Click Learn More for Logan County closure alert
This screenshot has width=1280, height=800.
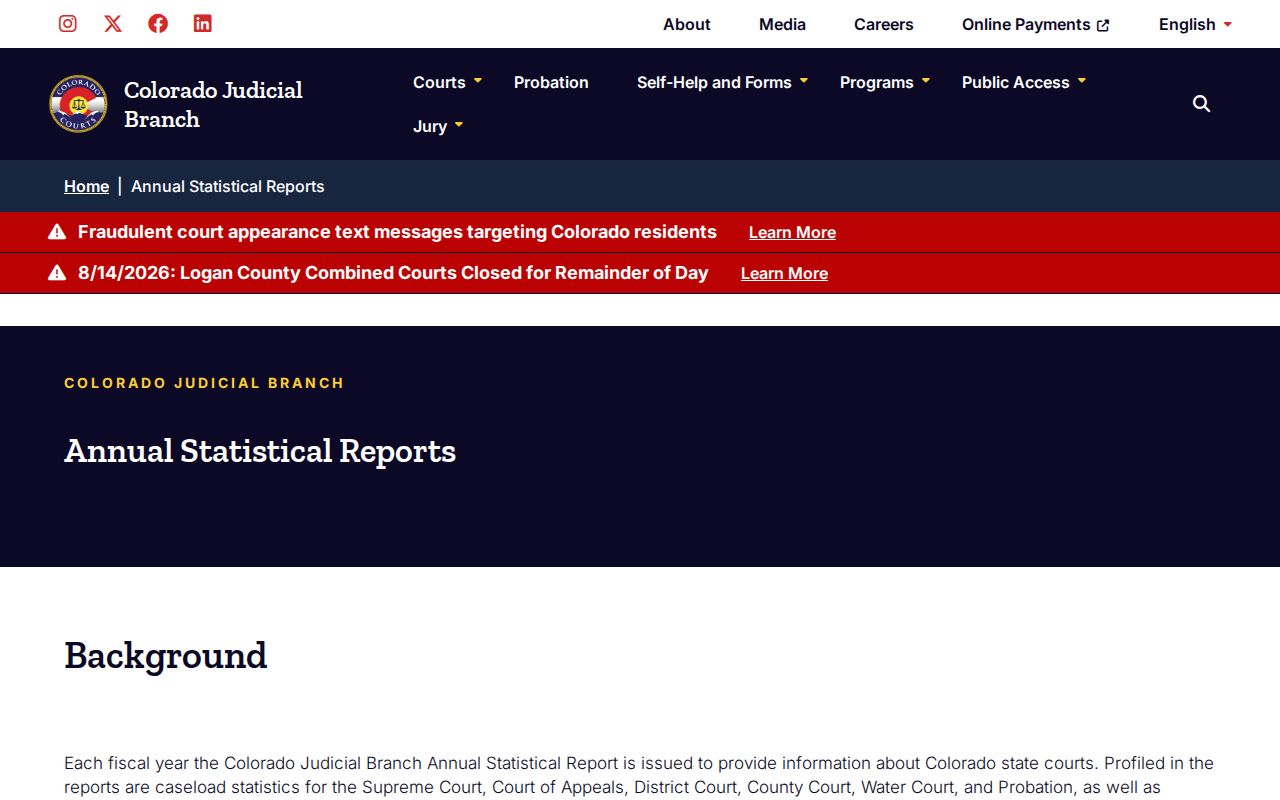pyautogui.click(x=784, y=273)
